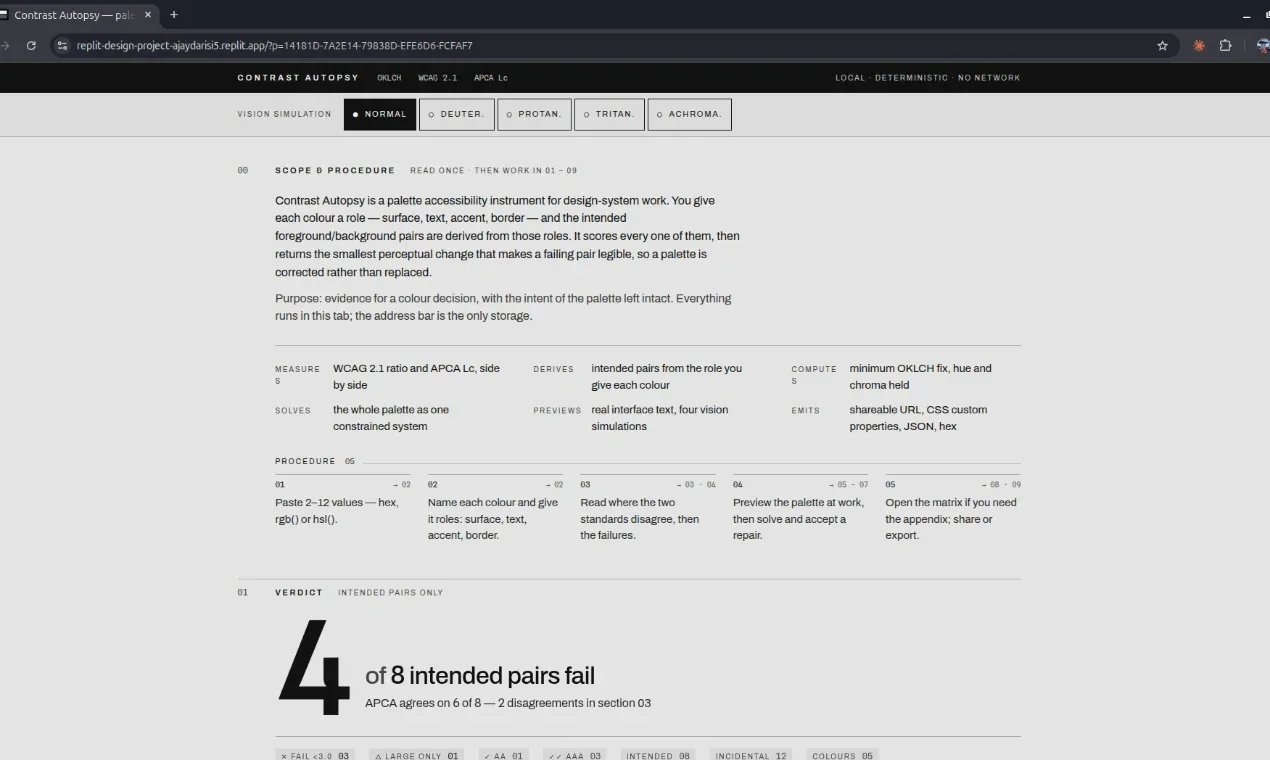Reload the page with browser refresh icon
1270x760 pixels.
click(31, 45)
